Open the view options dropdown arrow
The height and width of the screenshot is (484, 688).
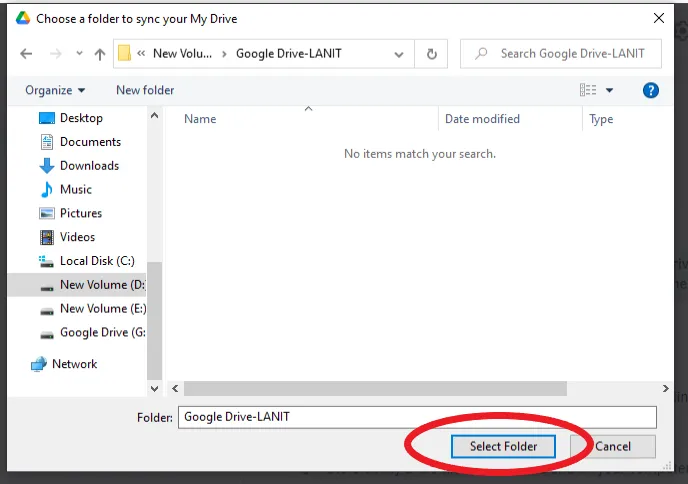click(610, 90)
